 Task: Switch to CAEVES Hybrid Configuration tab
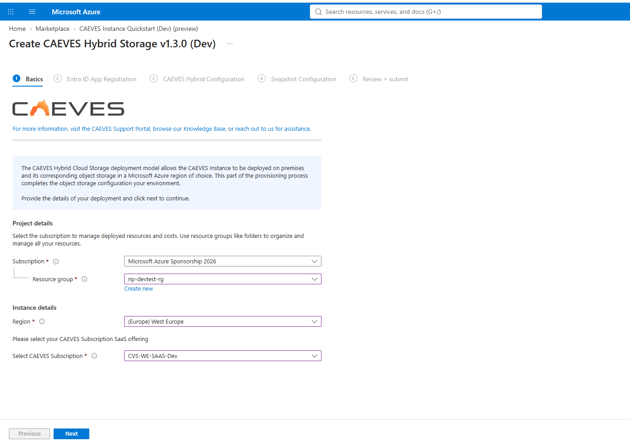tap(197, 79)
